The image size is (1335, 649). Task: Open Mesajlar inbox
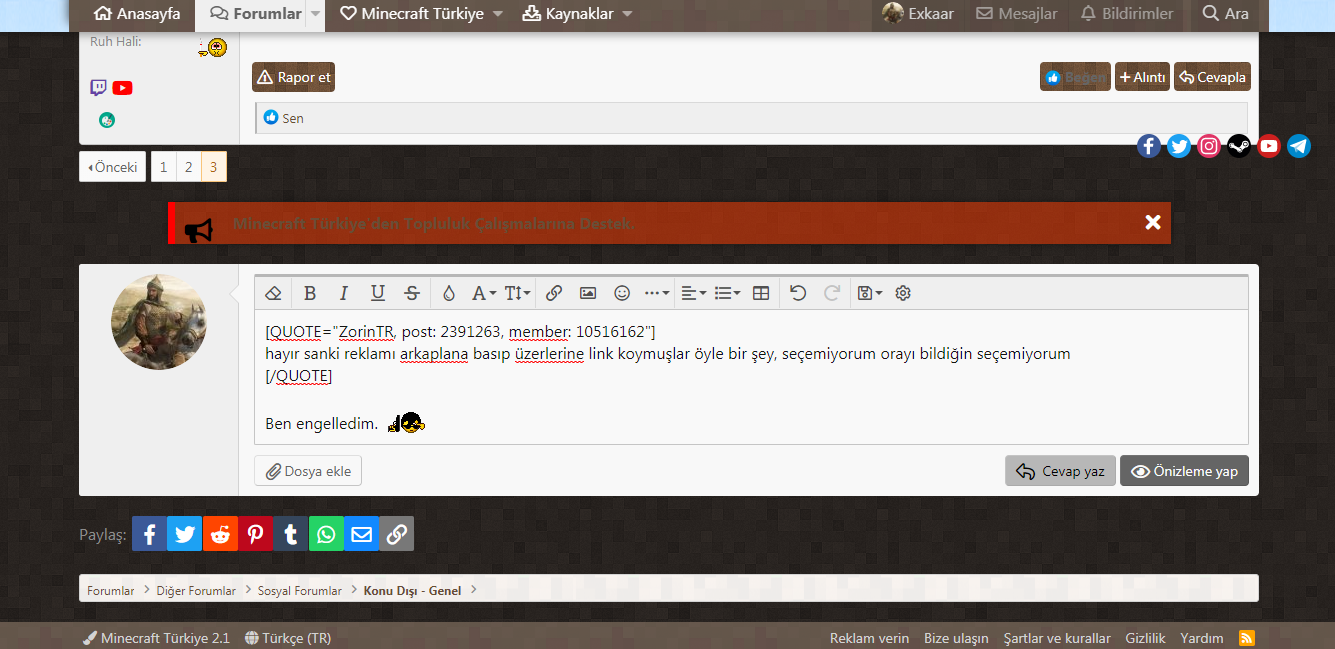pos(1017,14)
